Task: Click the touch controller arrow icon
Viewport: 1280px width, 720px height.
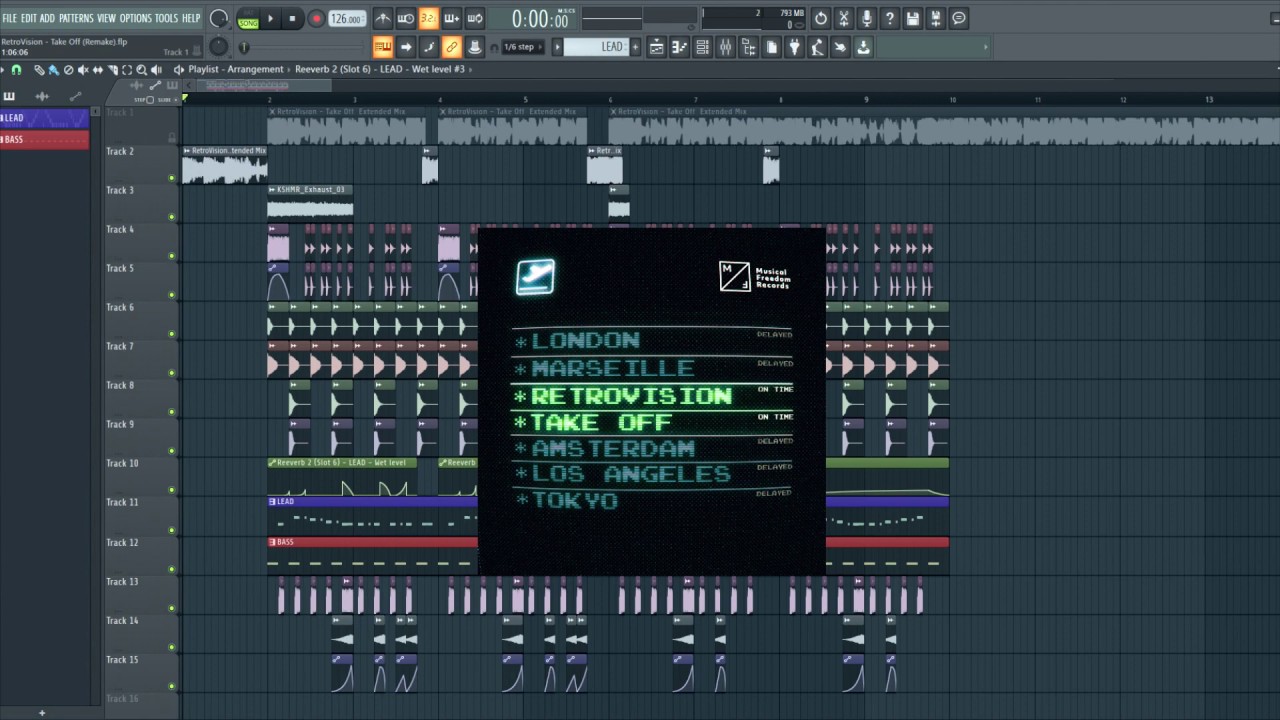Action: [840, 47]
